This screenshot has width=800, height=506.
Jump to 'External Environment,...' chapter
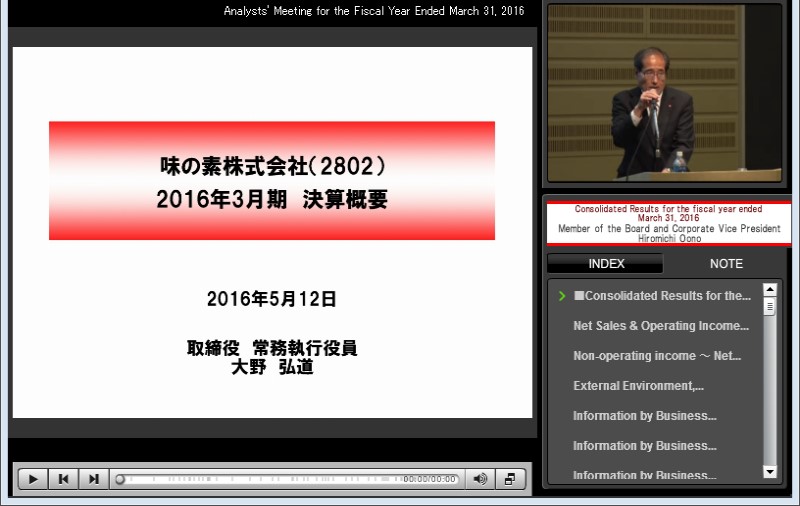pos(638,386)
